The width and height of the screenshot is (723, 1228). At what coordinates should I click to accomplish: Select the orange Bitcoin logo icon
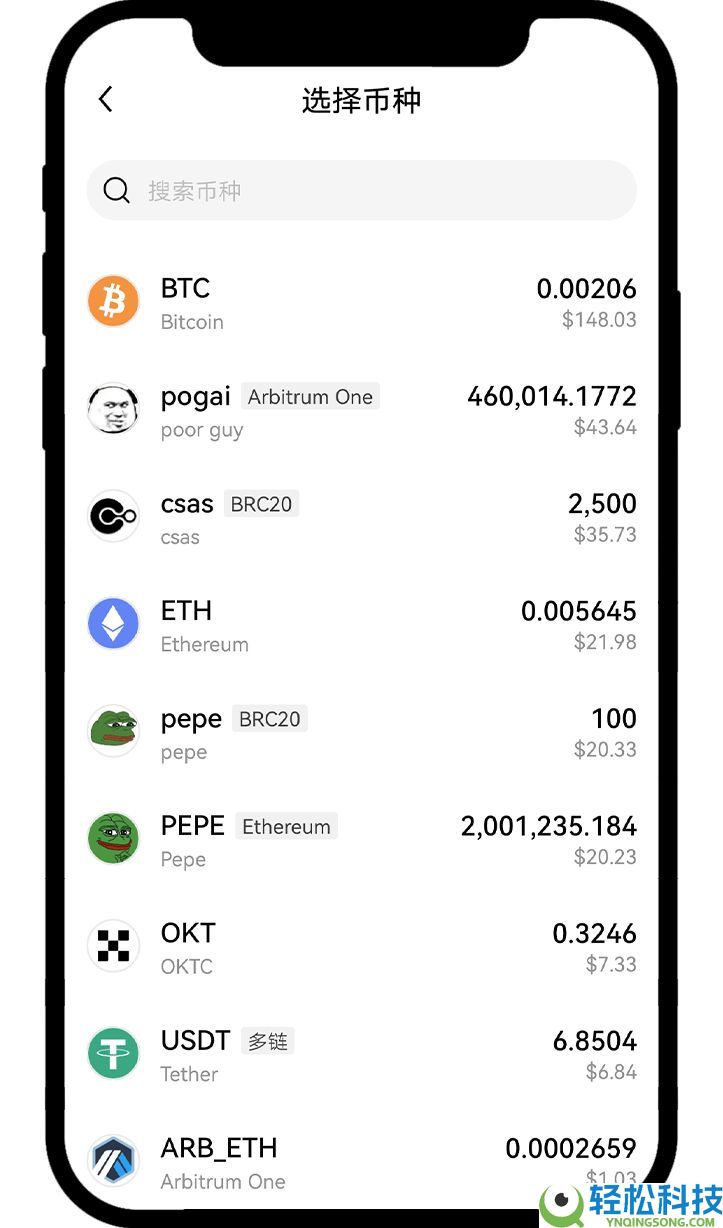tap(113, 301)
